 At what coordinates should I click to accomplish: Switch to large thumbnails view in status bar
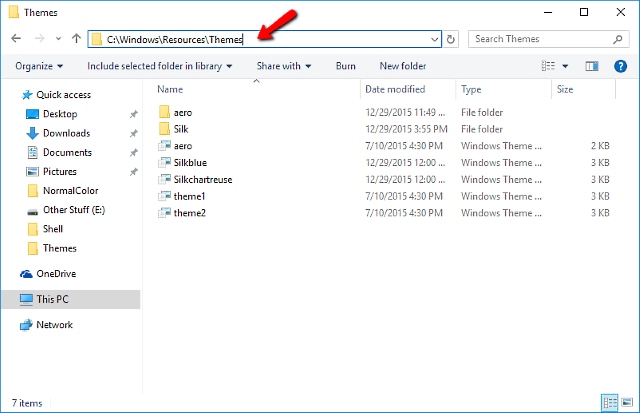pyautogui.click(x=627, y=402)
